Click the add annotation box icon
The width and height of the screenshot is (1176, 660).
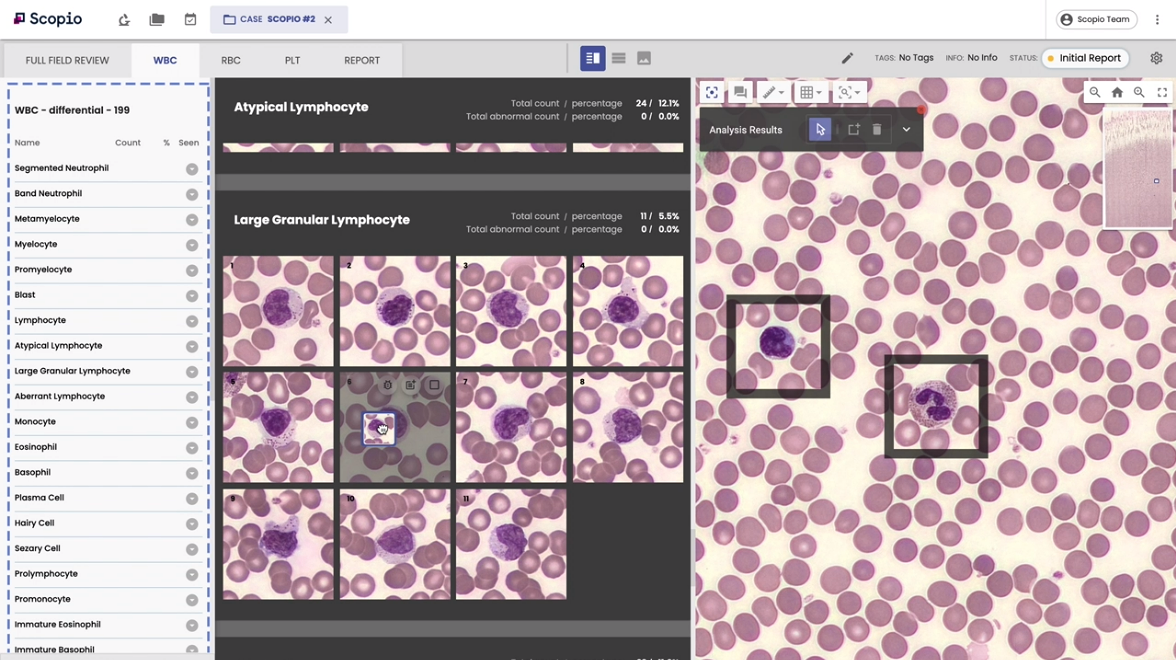854,130
